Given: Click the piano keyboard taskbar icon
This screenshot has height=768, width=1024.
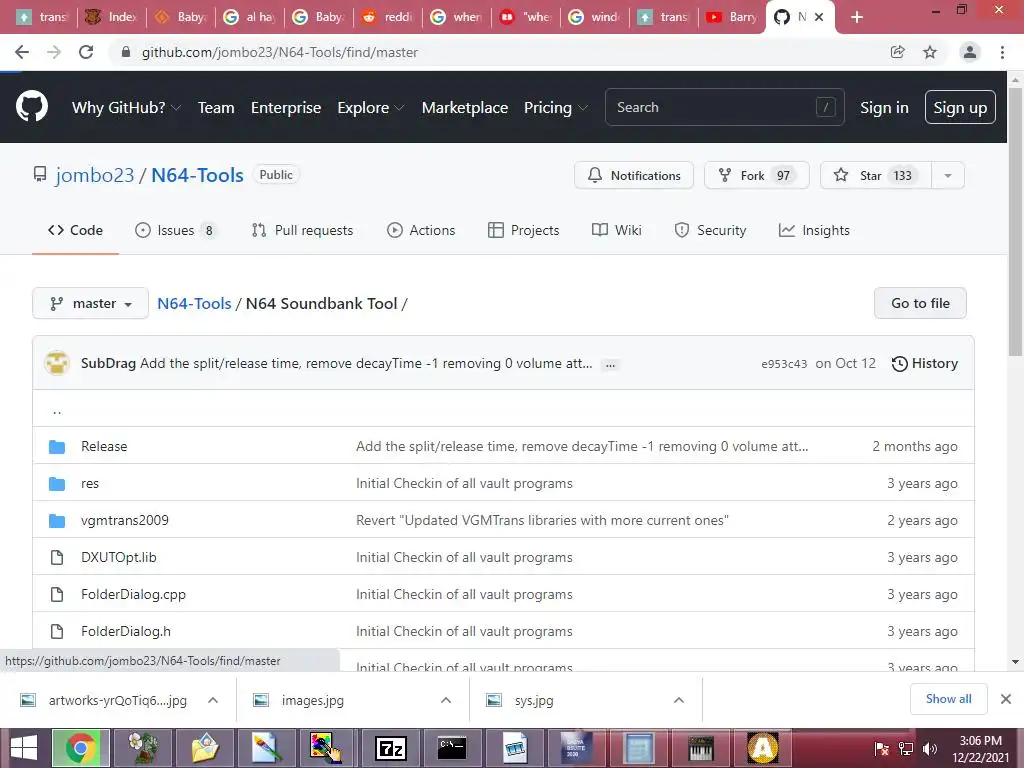Looking at the screenshot, I should tap(701, 748).
